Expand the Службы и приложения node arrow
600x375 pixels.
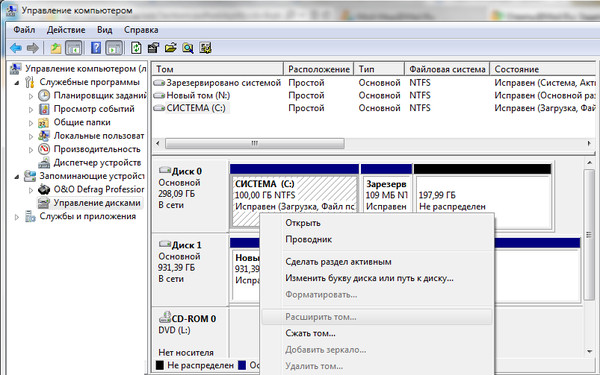(16, 217)
